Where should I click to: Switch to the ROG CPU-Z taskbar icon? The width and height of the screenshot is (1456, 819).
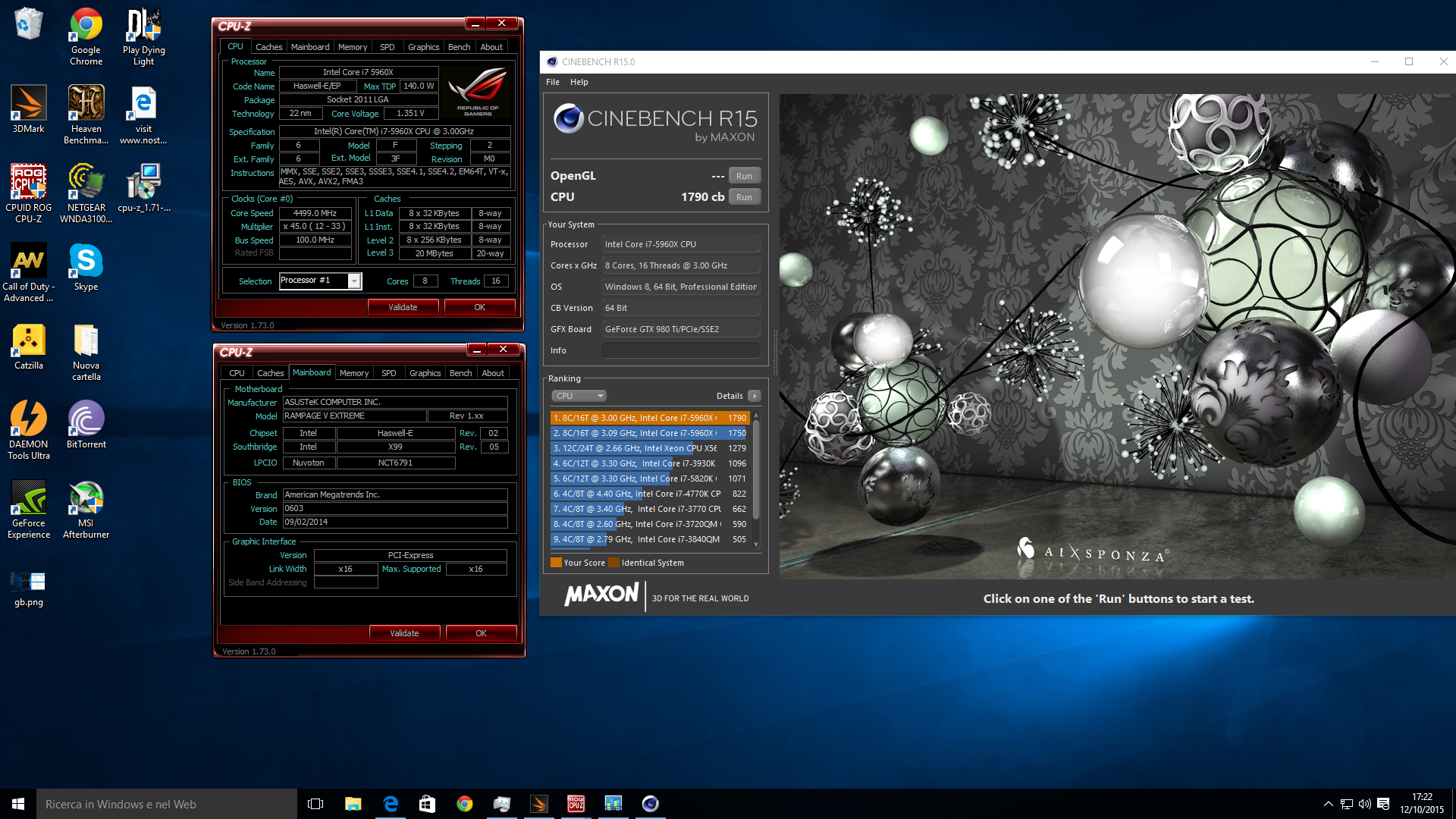click(576, 804)
